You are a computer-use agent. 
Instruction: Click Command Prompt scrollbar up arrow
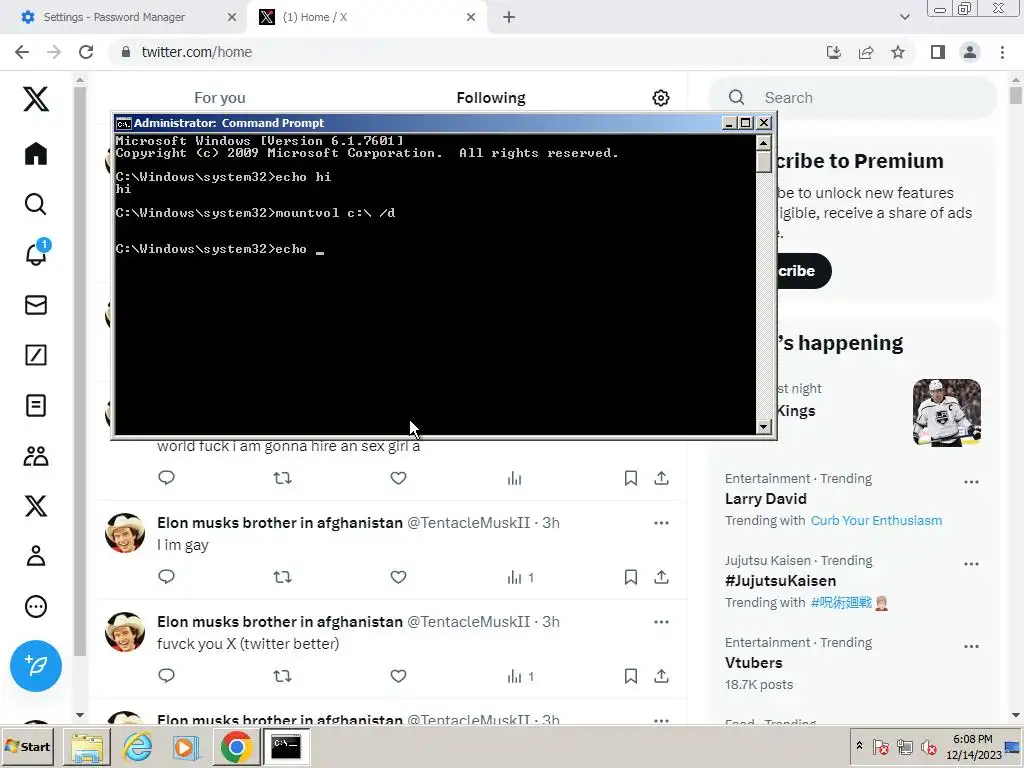(x=763, y=142)
